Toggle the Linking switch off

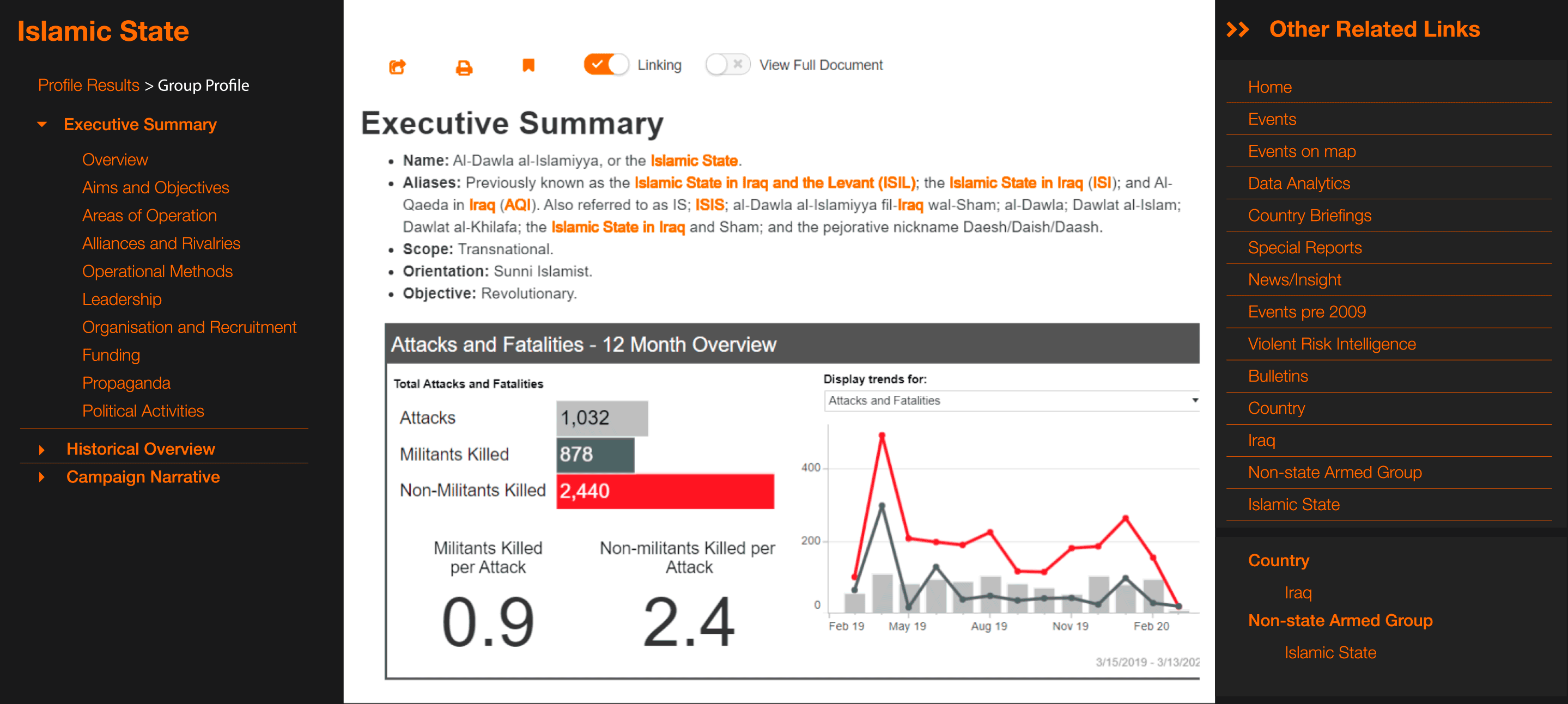tap(606, 64)
